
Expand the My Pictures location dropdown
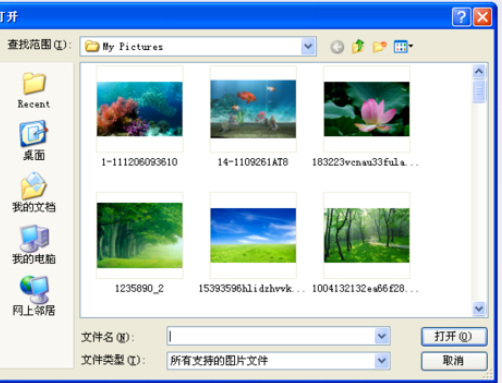click(x=308, y=46)
